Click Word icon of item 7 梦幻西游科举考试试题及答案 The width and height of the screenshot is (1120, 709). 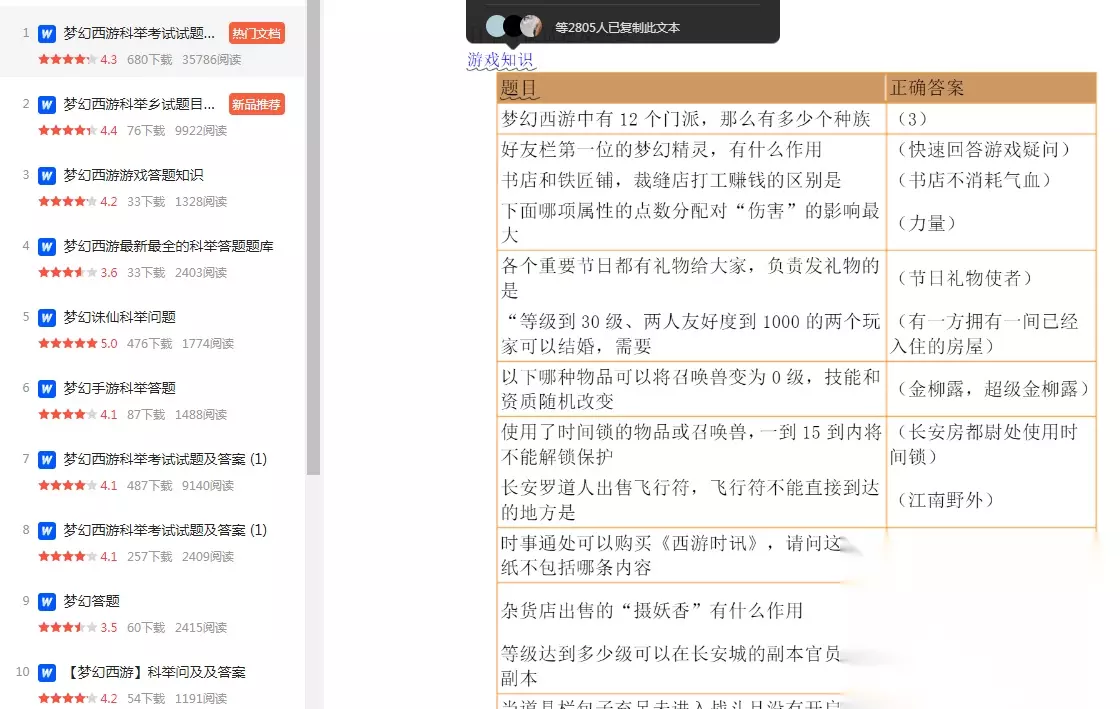(47, 459)
